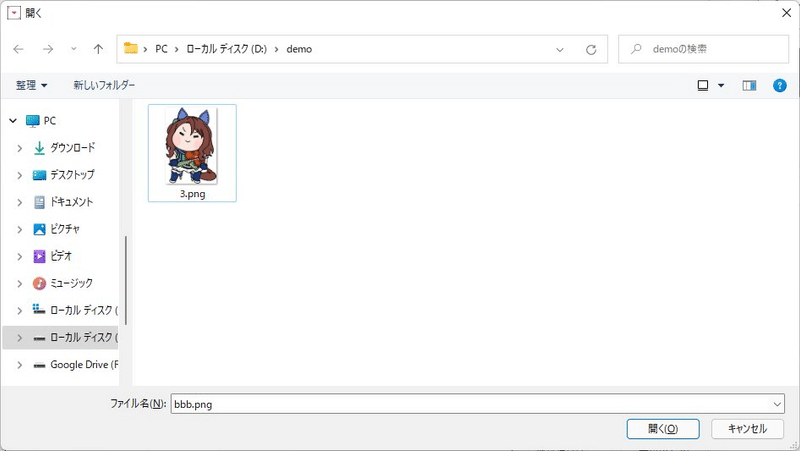Click the 開く(O) button
The height and width of the screenshot is (451, 800).
(x=663, y=429)
